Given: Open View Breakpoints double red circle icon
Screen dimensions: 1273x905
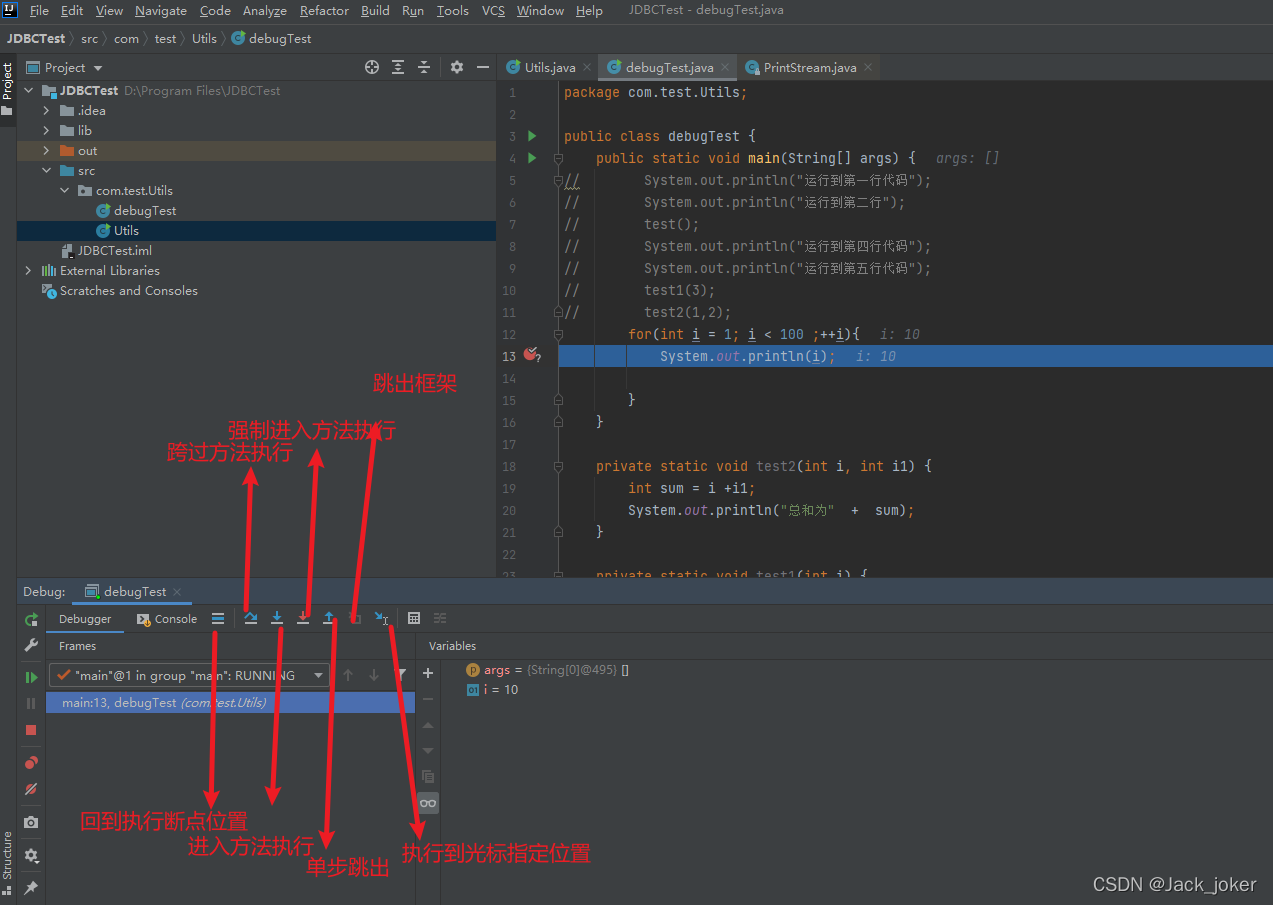Looking at the screenshot, I should [x=31, y=763].
